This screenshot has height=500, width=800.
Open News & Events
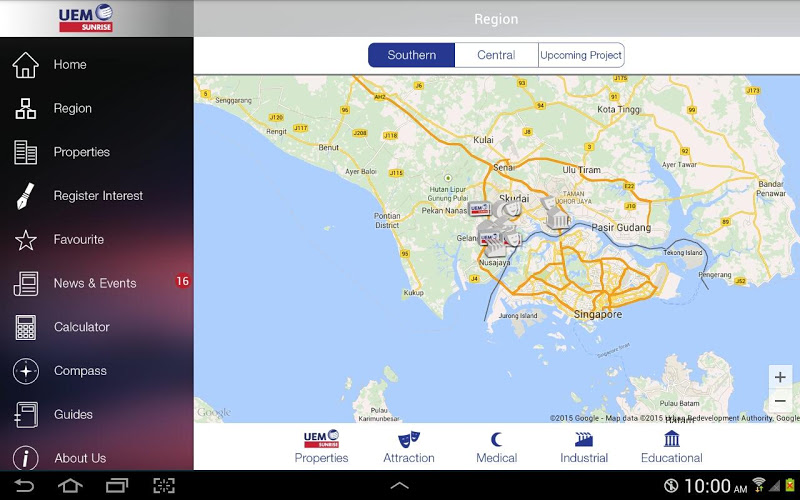pos(96,283)
